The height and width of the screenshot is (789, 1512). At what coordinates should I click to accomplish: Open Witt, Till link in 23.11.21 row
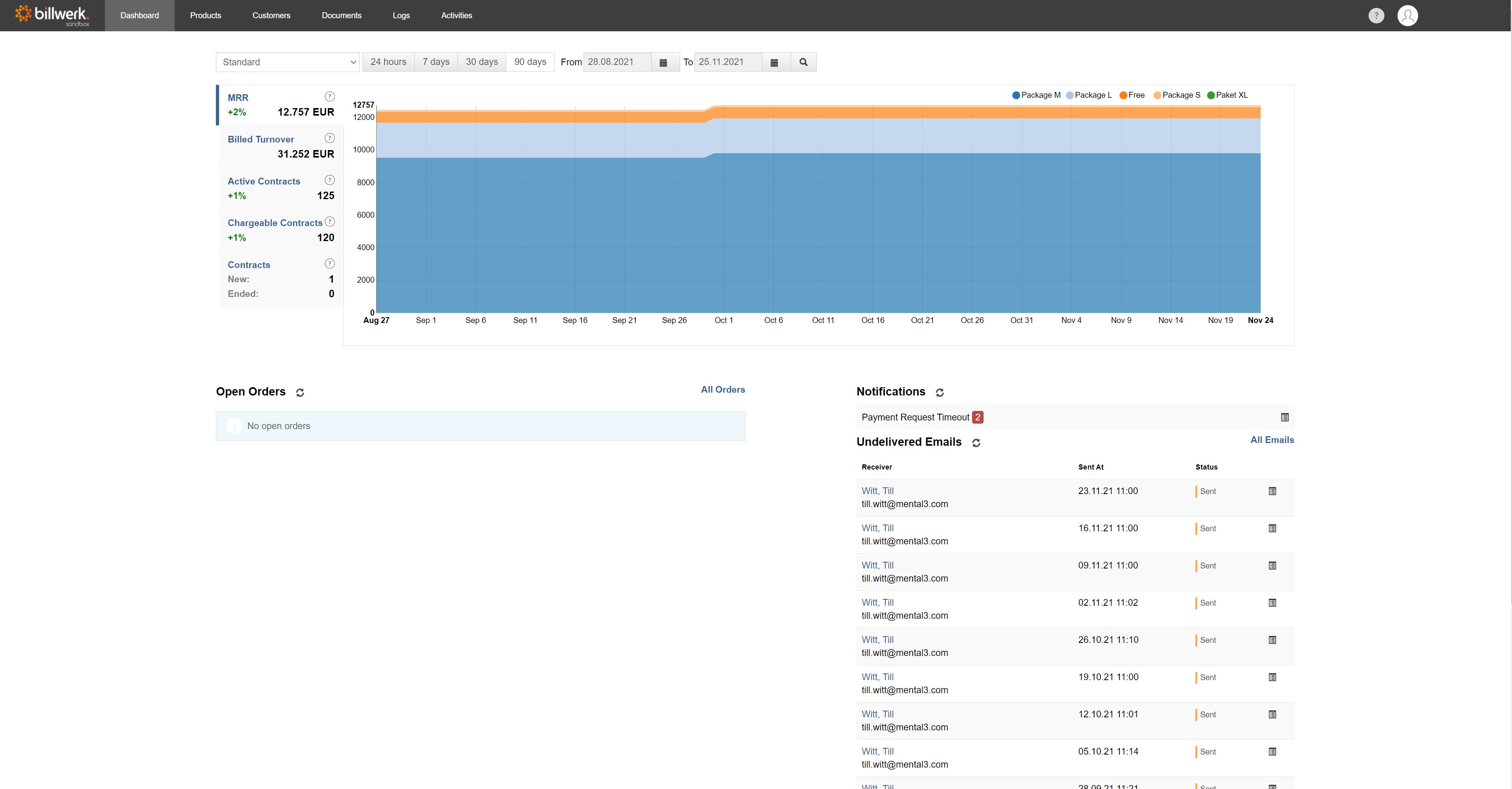pyautogui.click(x=877, y=491)
